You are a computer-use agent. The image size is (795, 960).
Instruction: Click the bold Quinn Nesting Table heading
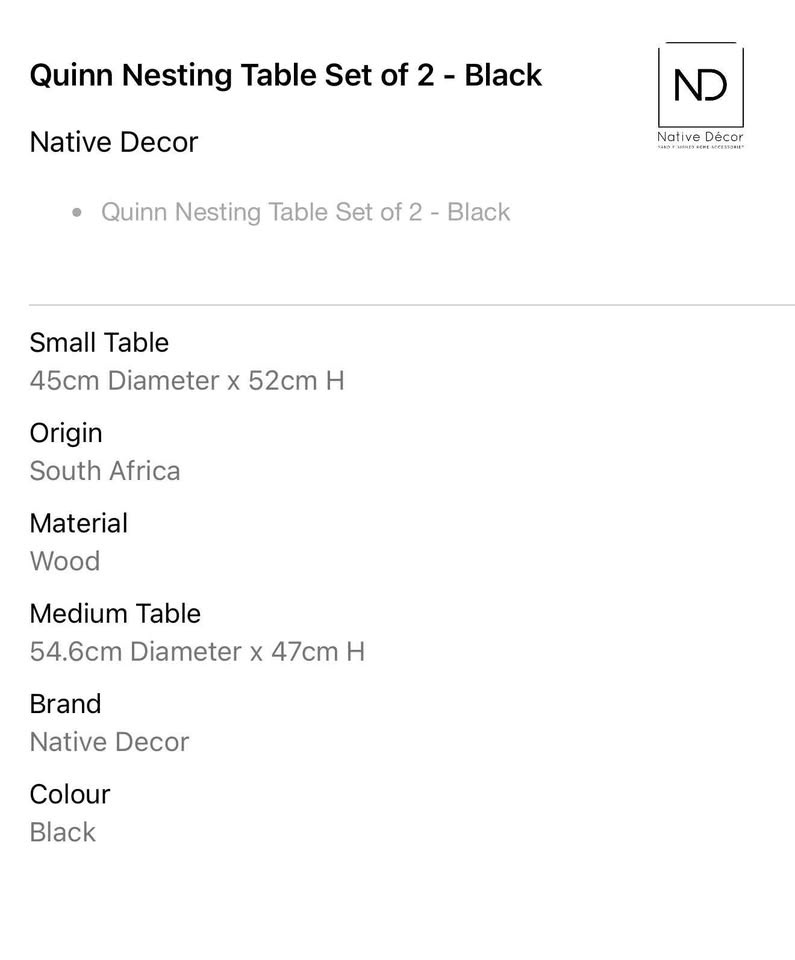[x=286, y=75]
